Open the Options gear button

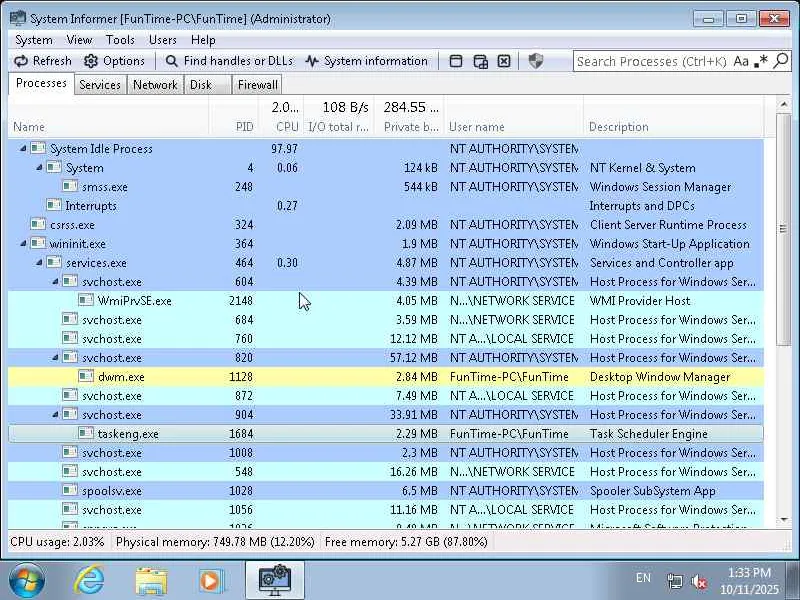point(114,61)
